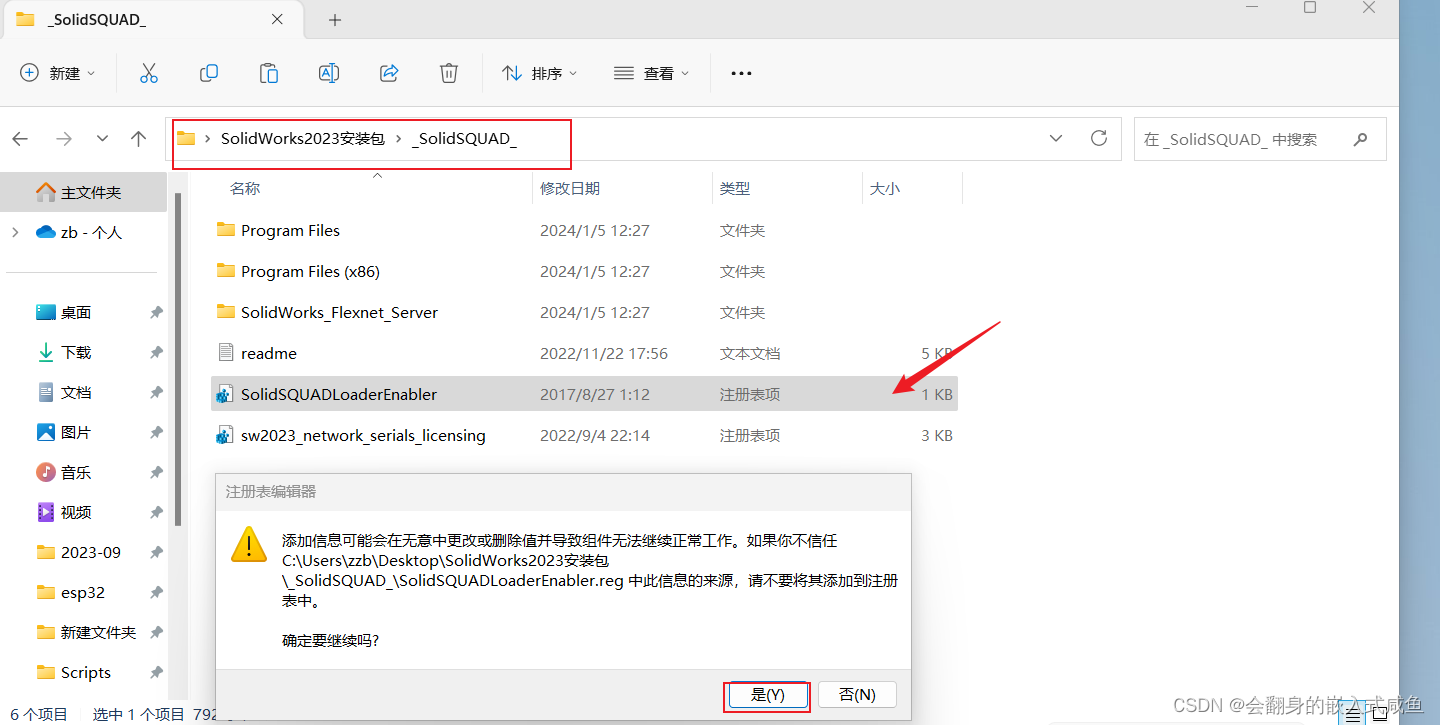Open 文档 in the navigation pane
This screenshot has height=725, width=1440.
pyautogui.click(x=76, y=392)
